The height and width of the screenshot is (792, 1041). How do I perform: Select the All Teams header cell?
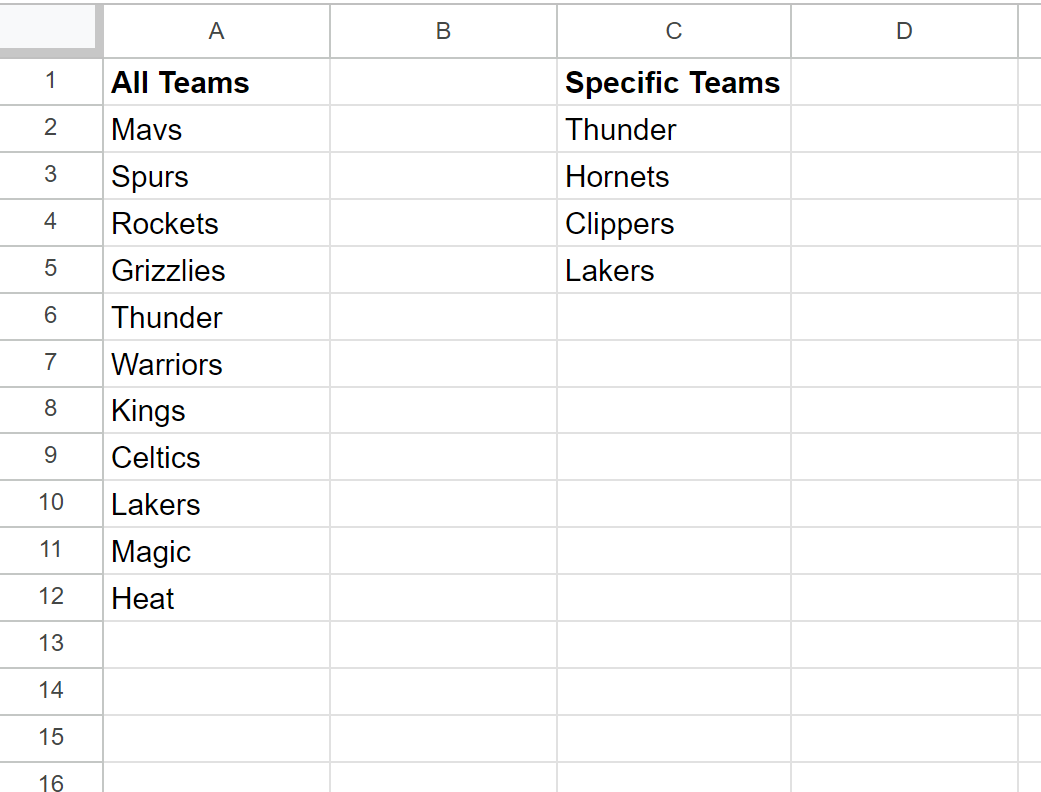216,82
